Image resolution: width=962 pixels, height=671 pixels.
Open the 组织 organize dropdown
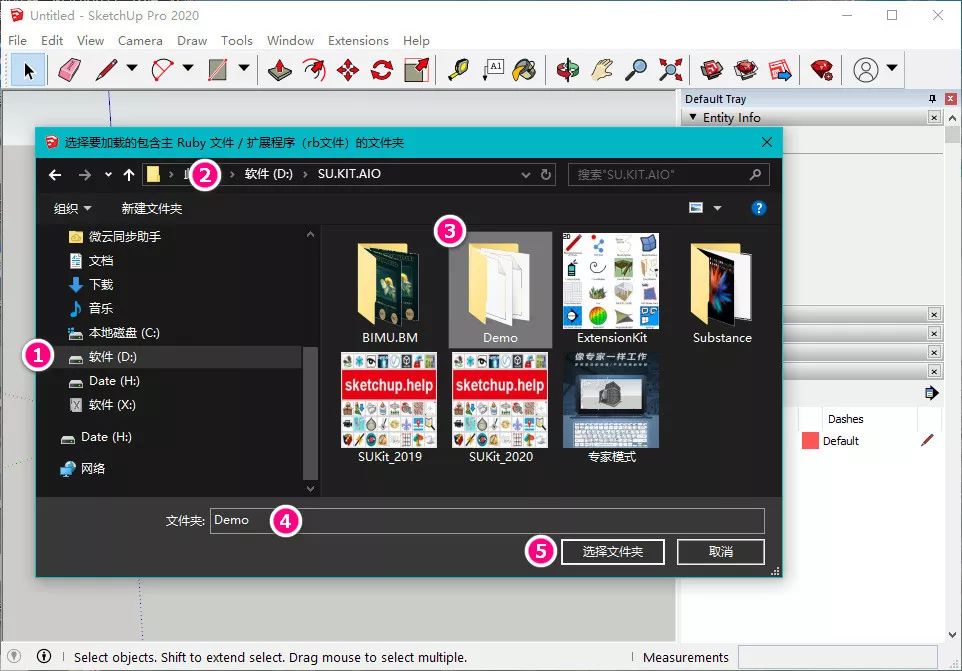[x=72, y=209]
